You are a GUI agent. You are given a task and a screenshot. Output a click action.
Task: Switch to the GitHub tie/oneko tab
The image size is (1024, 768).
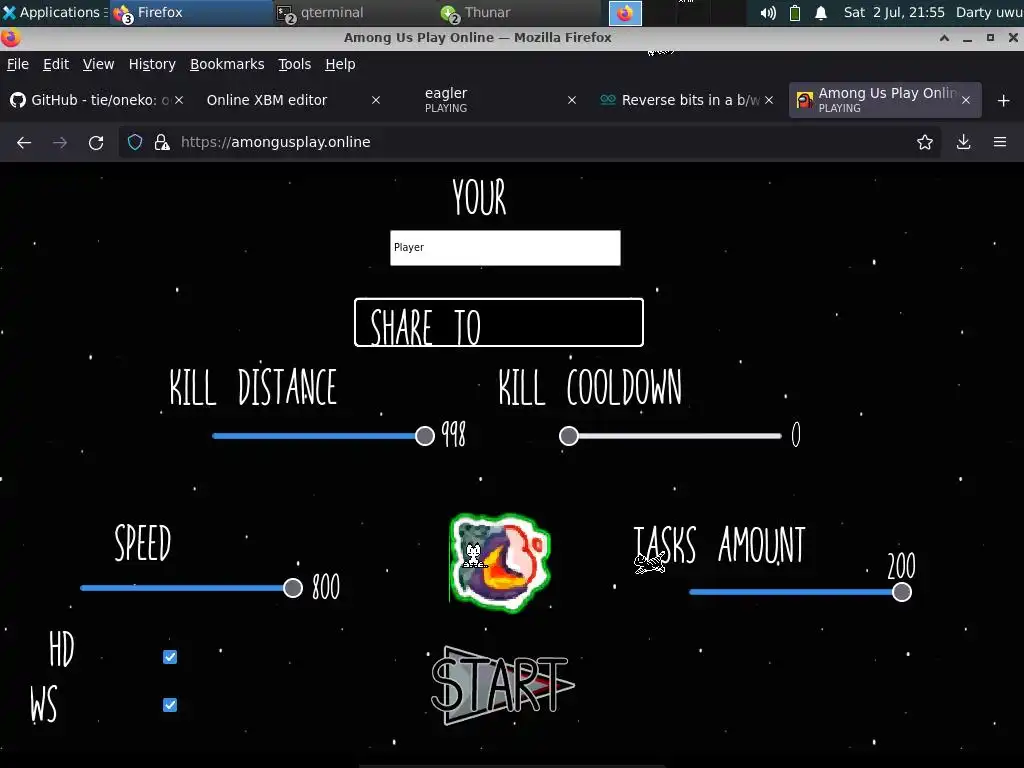(98, 100)
